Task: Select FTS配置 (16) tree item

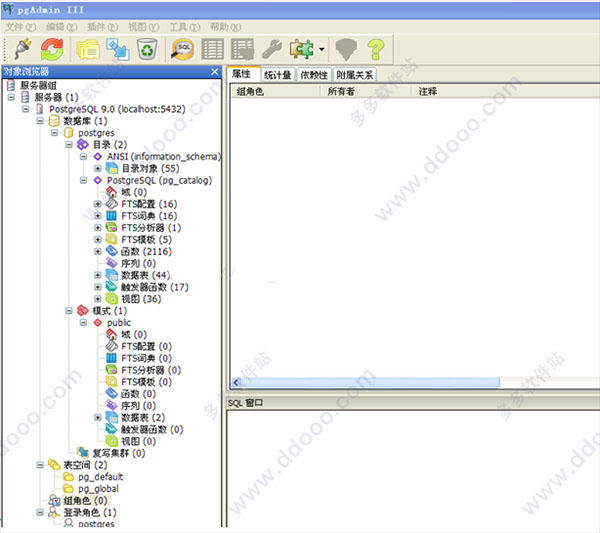Action: click(x=149, y=204)
